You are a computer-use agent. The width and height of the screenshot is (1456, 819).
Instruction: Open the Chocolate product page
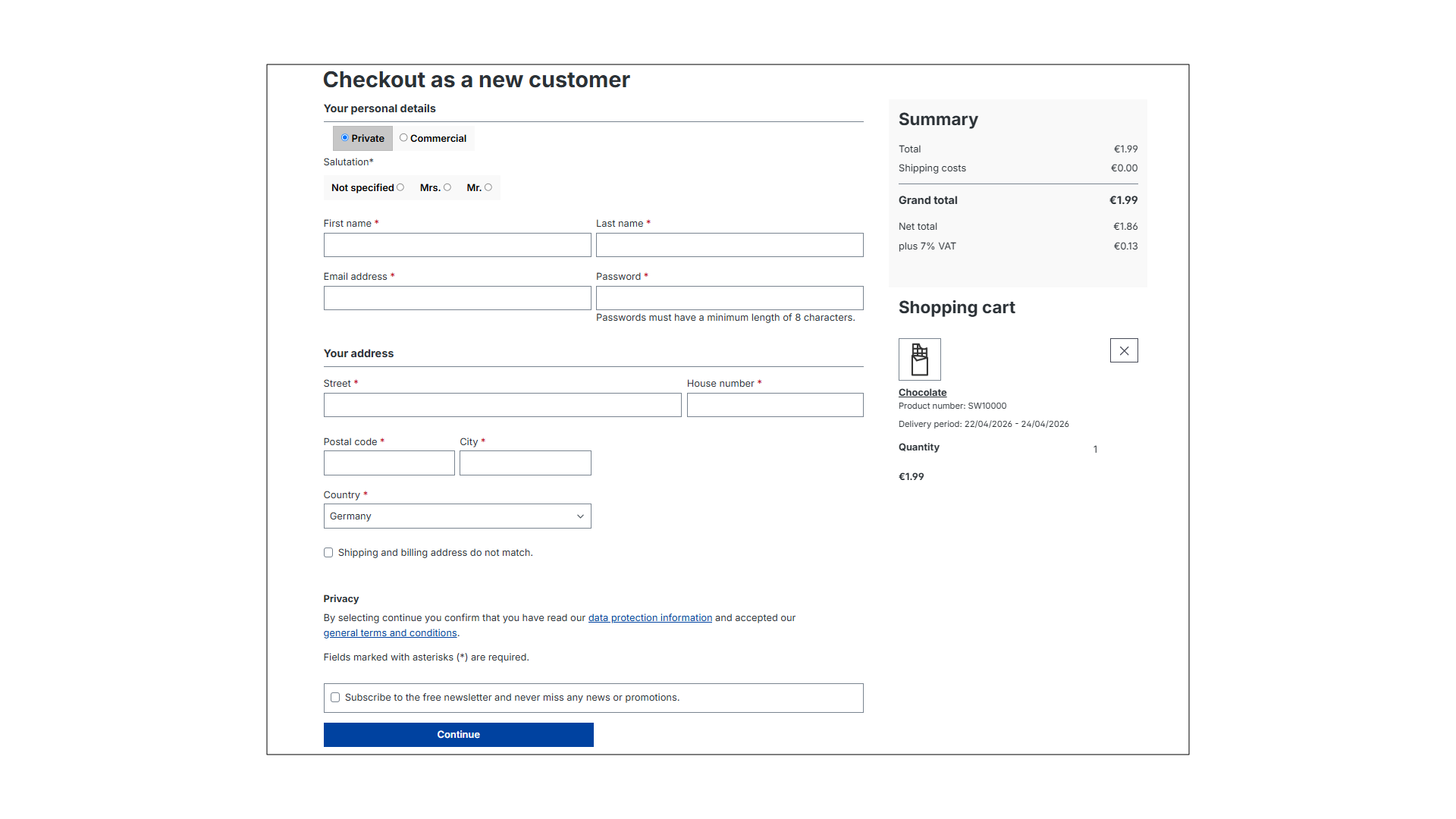[921, 392]
